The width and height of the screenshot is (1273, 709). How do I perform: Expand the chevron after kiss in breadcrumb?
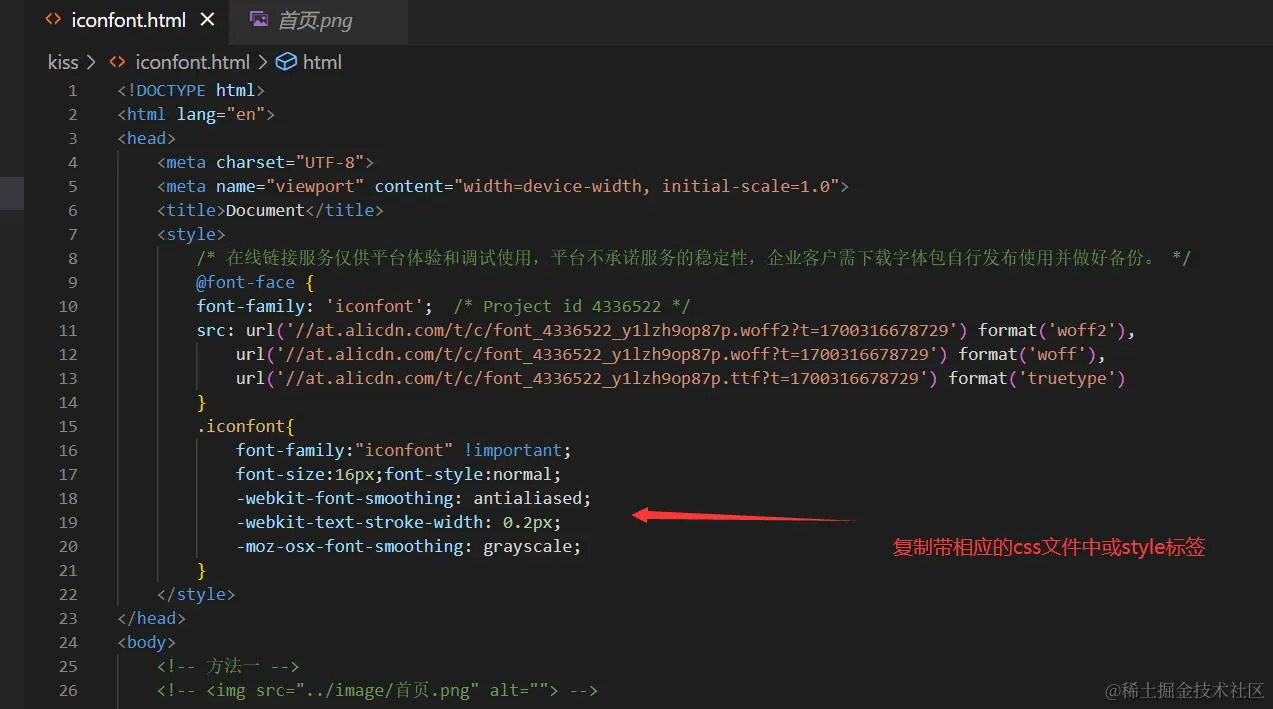click(92, 62)
